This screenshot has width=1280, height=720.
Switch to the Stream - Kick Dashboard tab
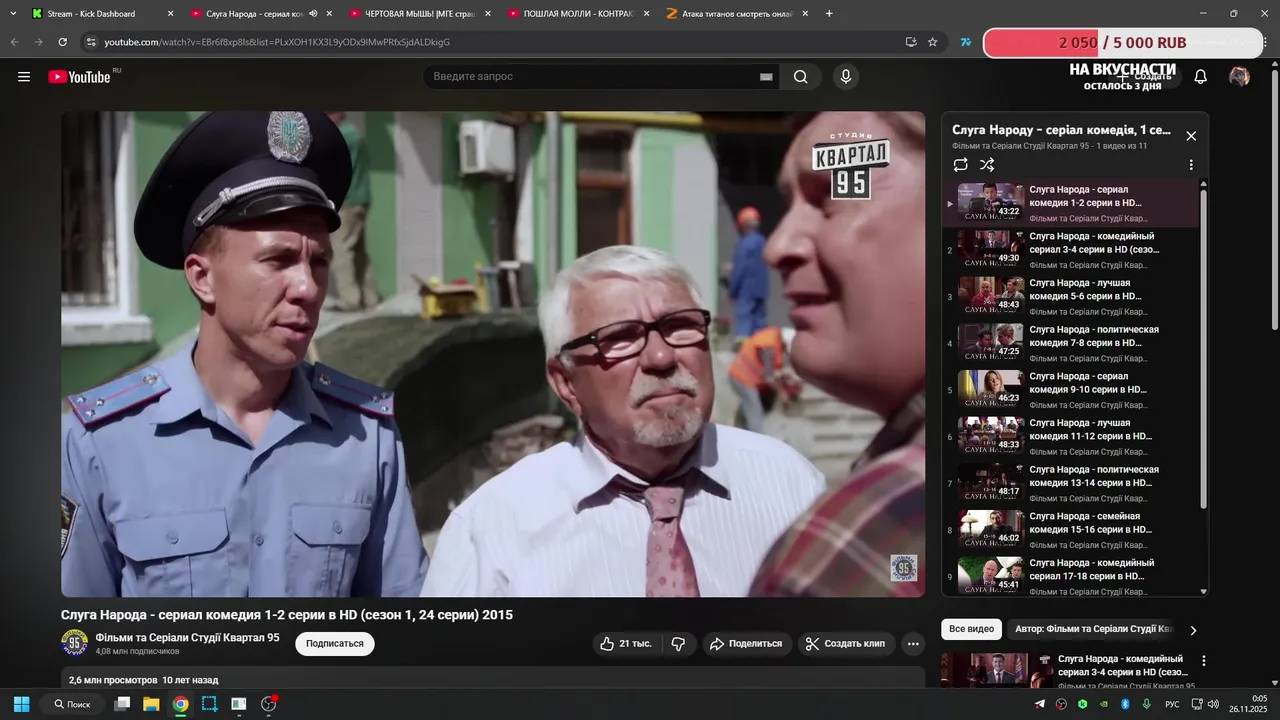(91, 14)
